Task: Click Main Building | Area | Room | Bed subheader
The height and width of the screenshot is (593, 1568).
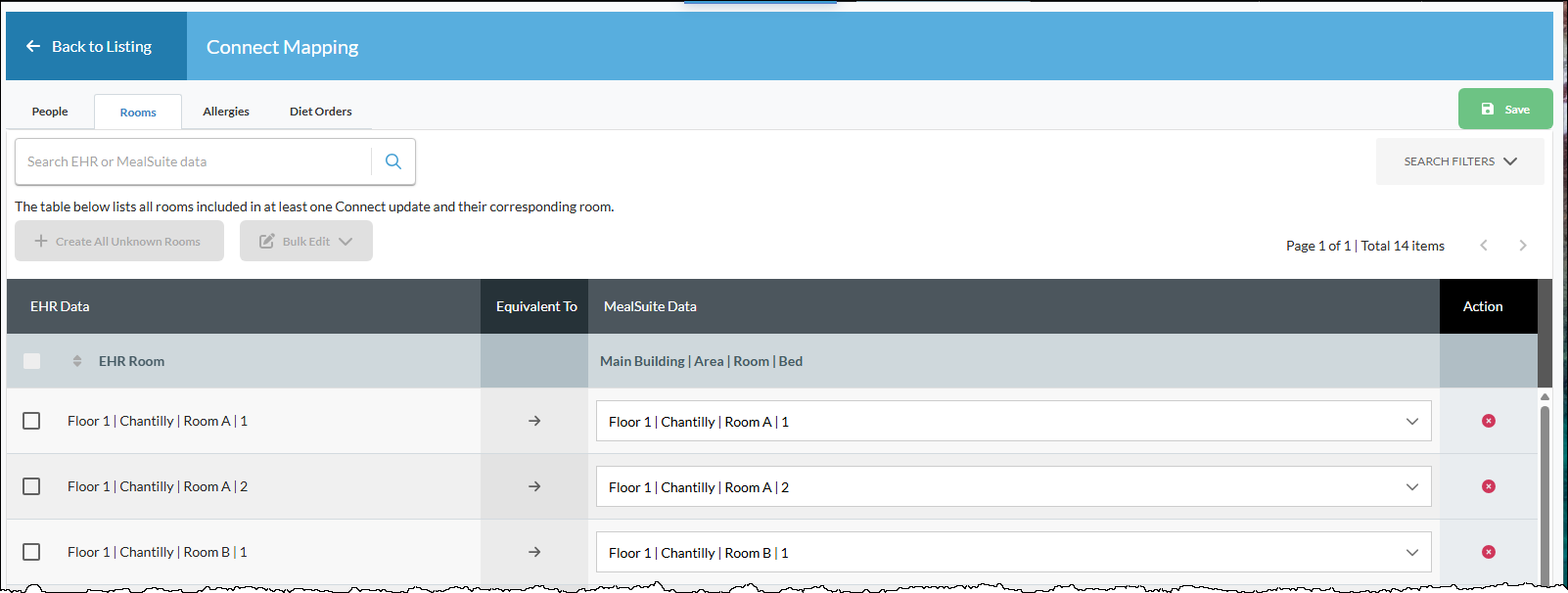Action: pyautogui.click(x=701, y=361)
